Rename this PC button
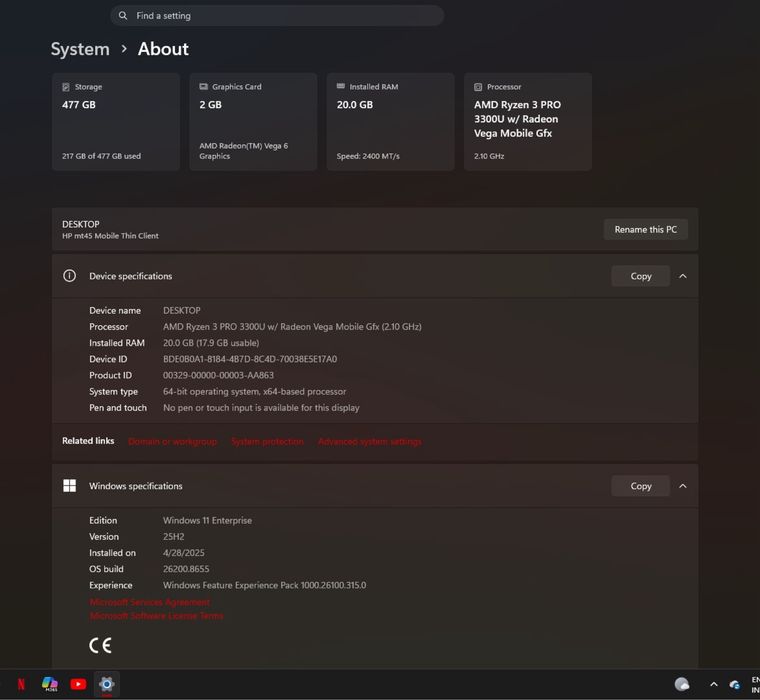The image size is (760, 700). (646, 229)
